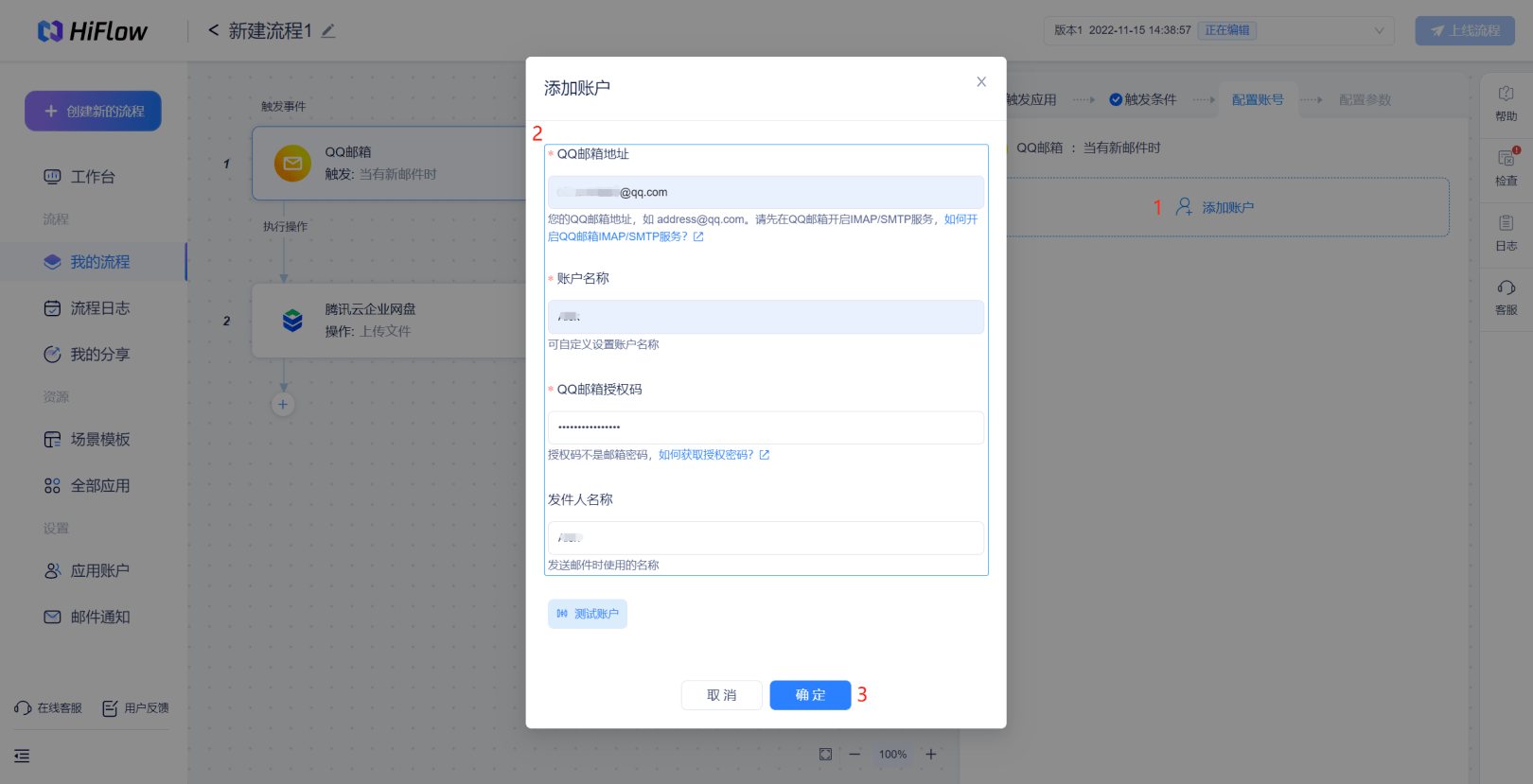1533x784 pixels.
Task: Switch to 配置参数 step tab
Action: click(x=1365, y=99)
